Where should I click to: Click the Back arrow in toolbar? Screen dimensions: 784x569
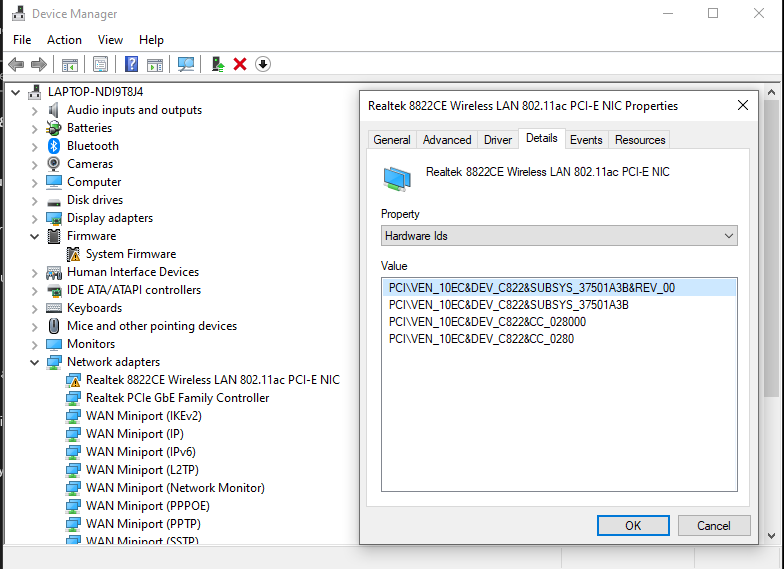pyautogui.click(x=16, y=64)
